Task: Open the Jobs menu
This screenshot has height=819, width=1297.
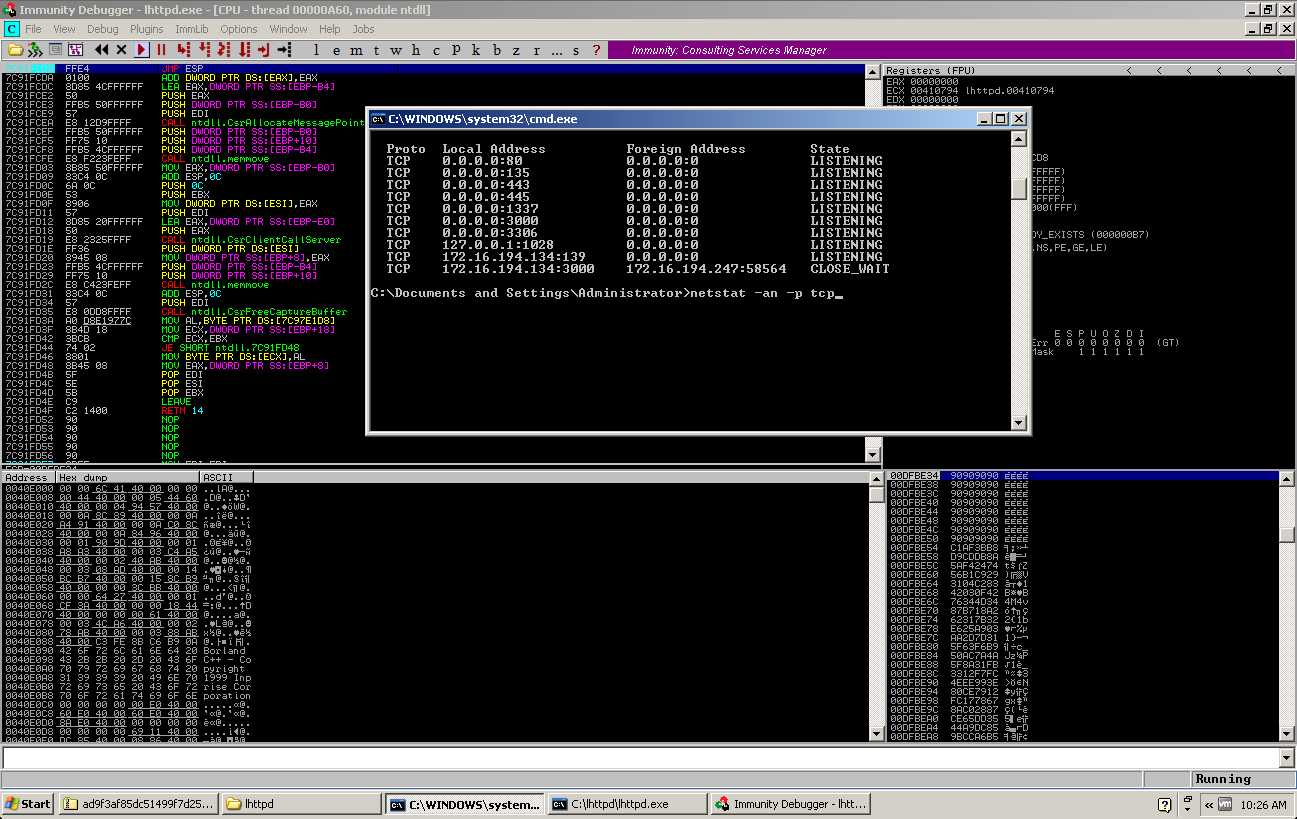Action: tap(363, 29)
